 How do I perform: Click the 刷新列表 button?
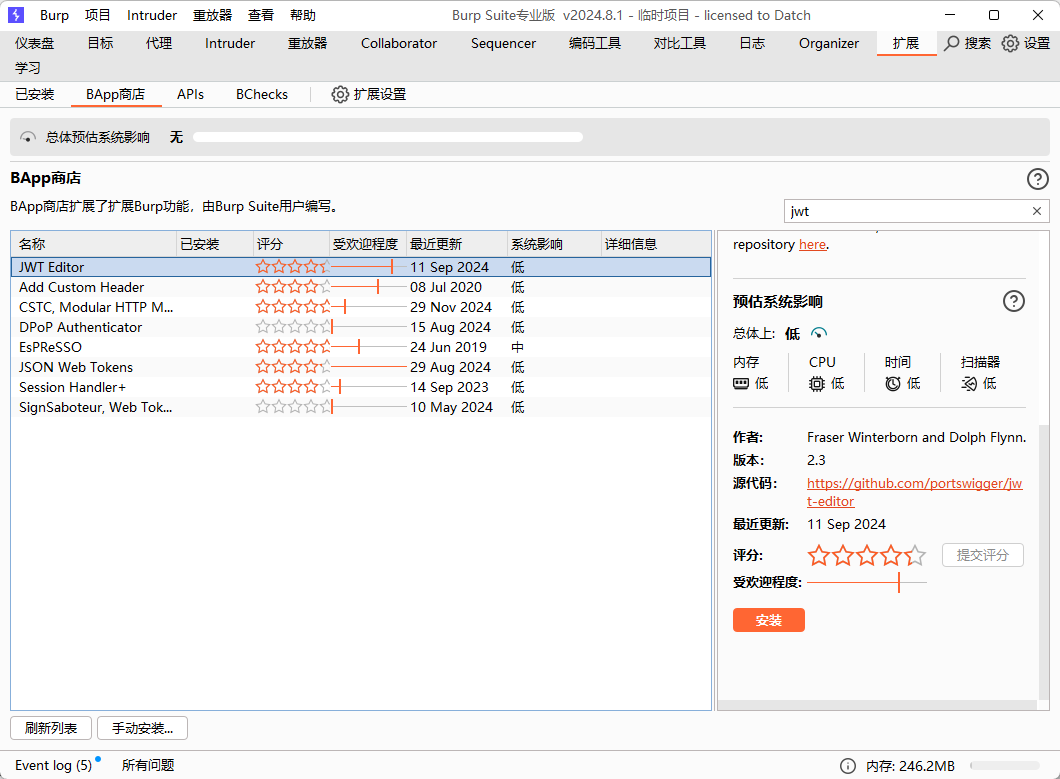tap(51, 728)
